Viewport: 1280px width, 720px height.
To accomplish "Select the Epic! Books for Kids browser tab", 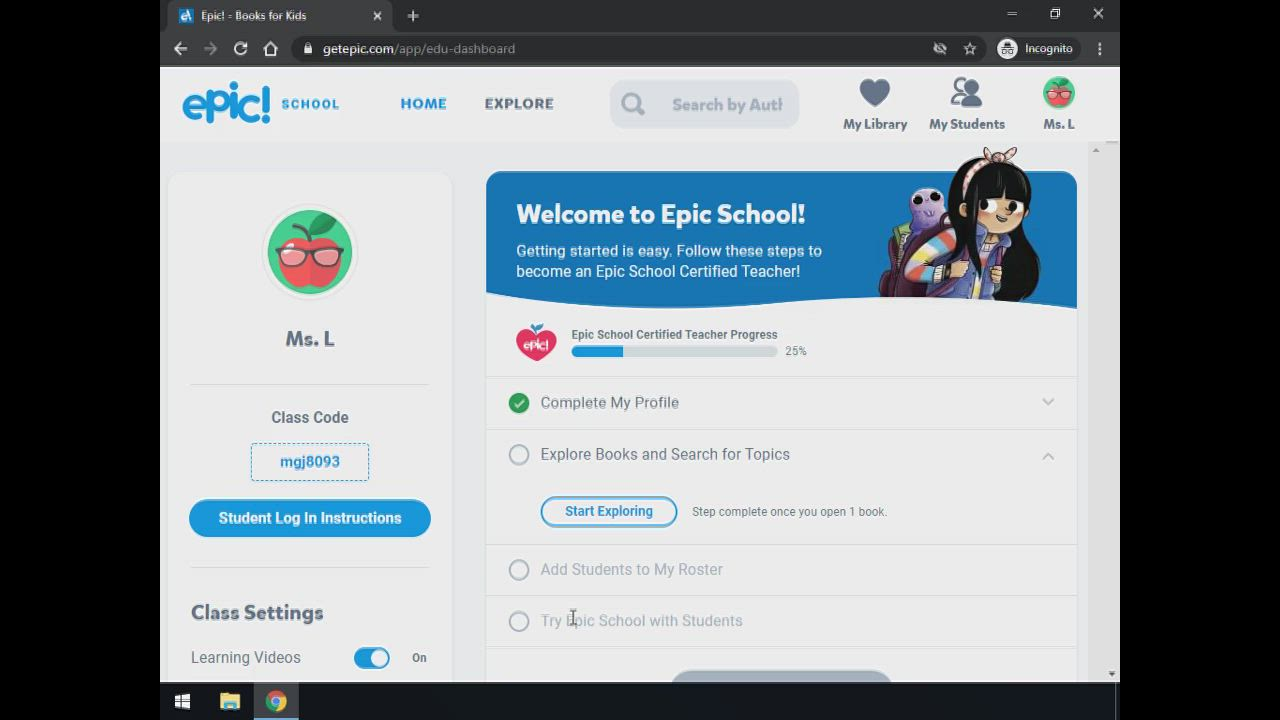I will (280, 15).
